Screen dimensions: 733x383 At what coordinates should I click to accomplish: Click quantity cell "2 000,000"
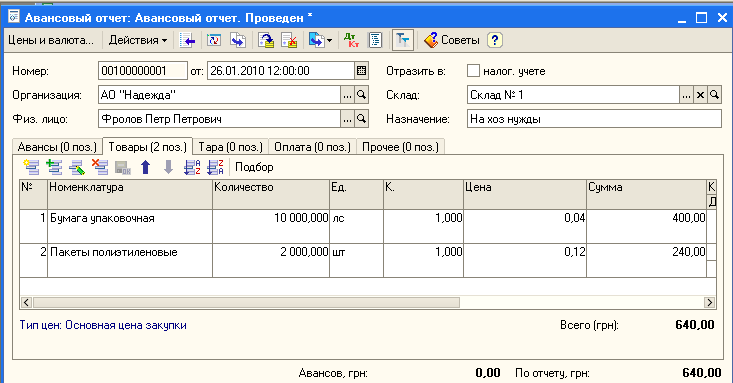point(271,260)
